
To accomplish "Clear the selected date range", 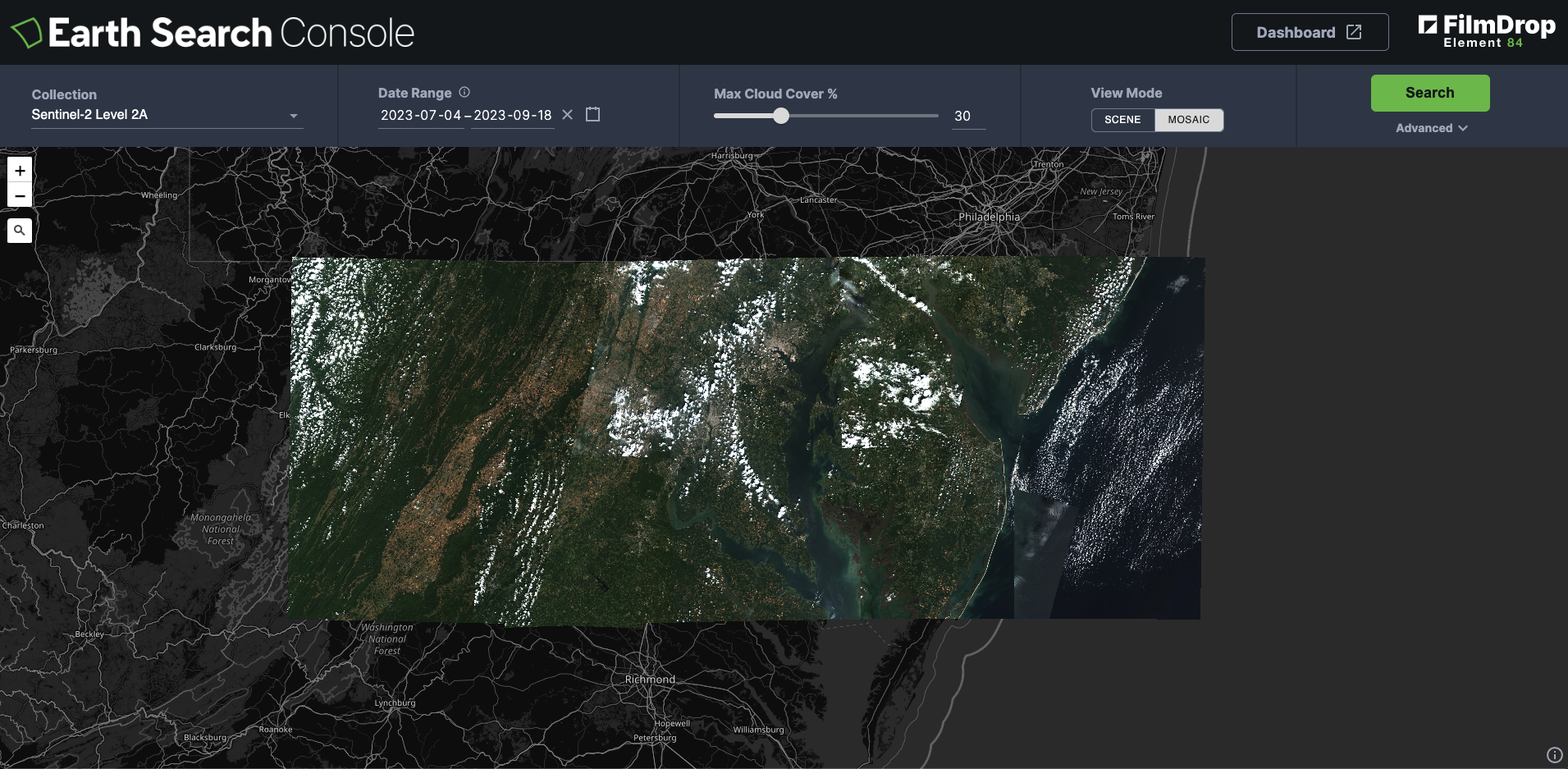I will point(567,115).
